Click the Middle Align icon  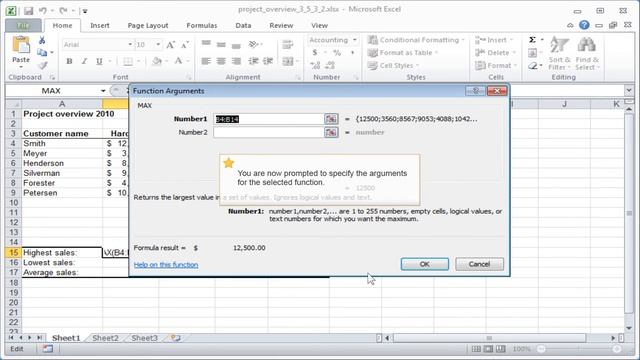tap(221, 44)
